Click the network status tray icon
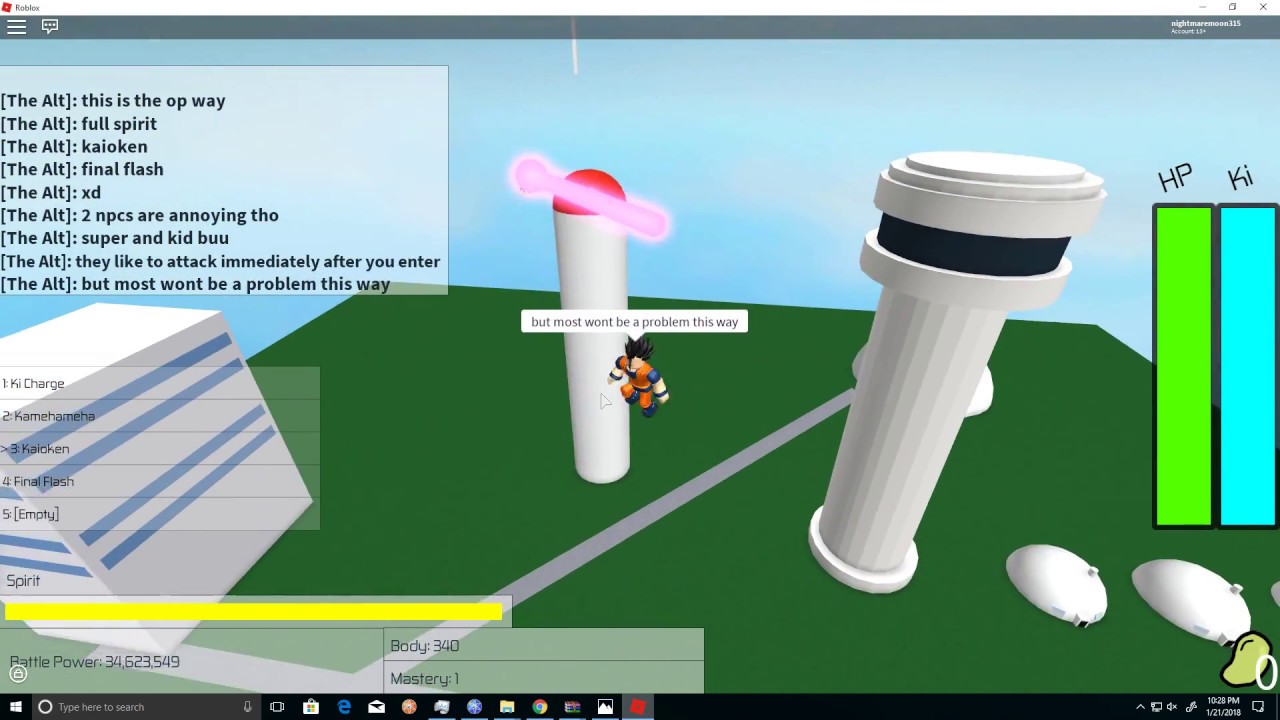The width and height of the screenshot is (1280, 720). pyautogui.click(x=1156, y=707)
